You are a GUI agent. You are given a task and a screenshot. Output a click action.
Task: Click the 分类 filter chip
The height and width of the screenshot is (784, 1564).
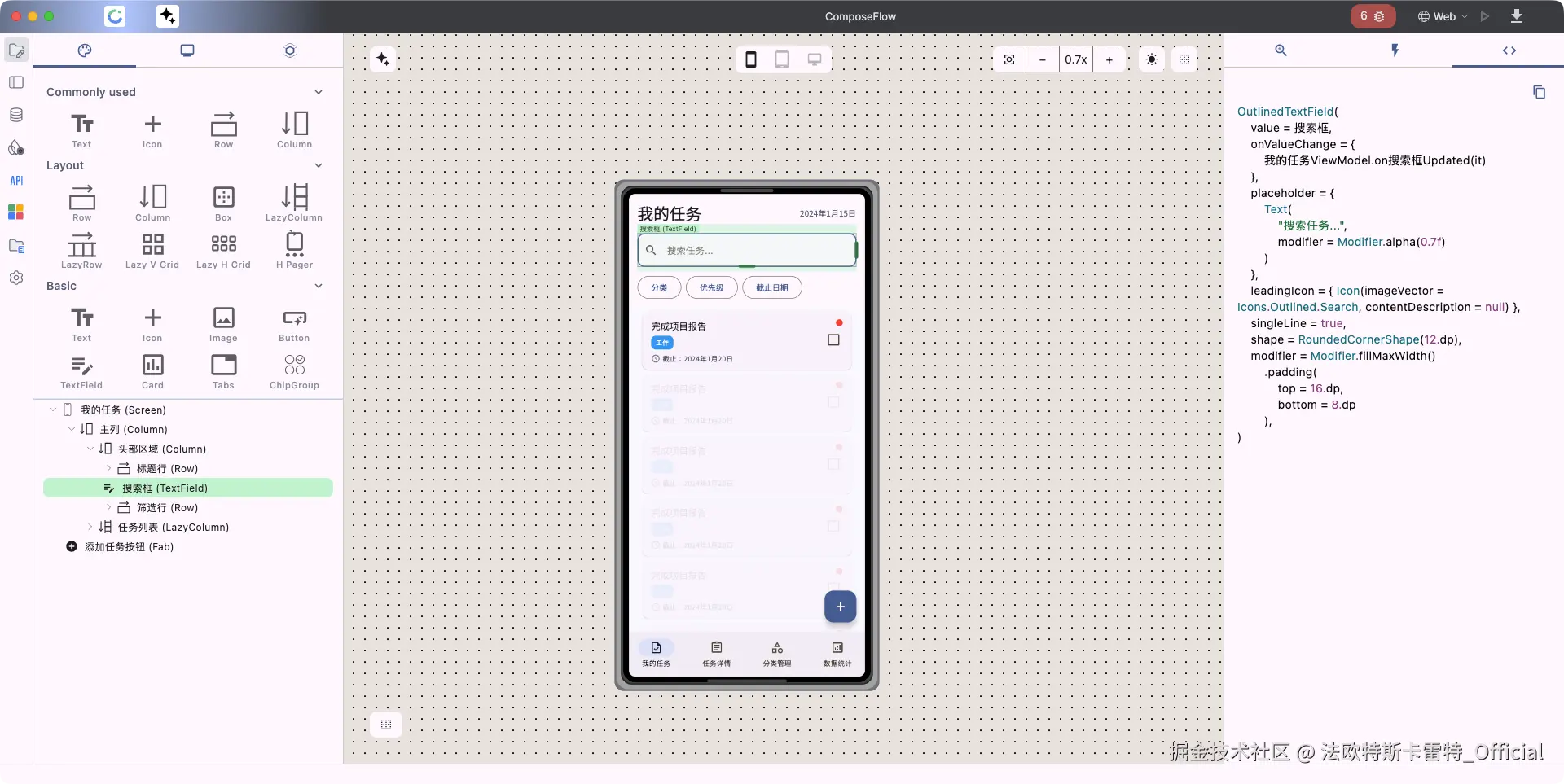coord(659,287)
